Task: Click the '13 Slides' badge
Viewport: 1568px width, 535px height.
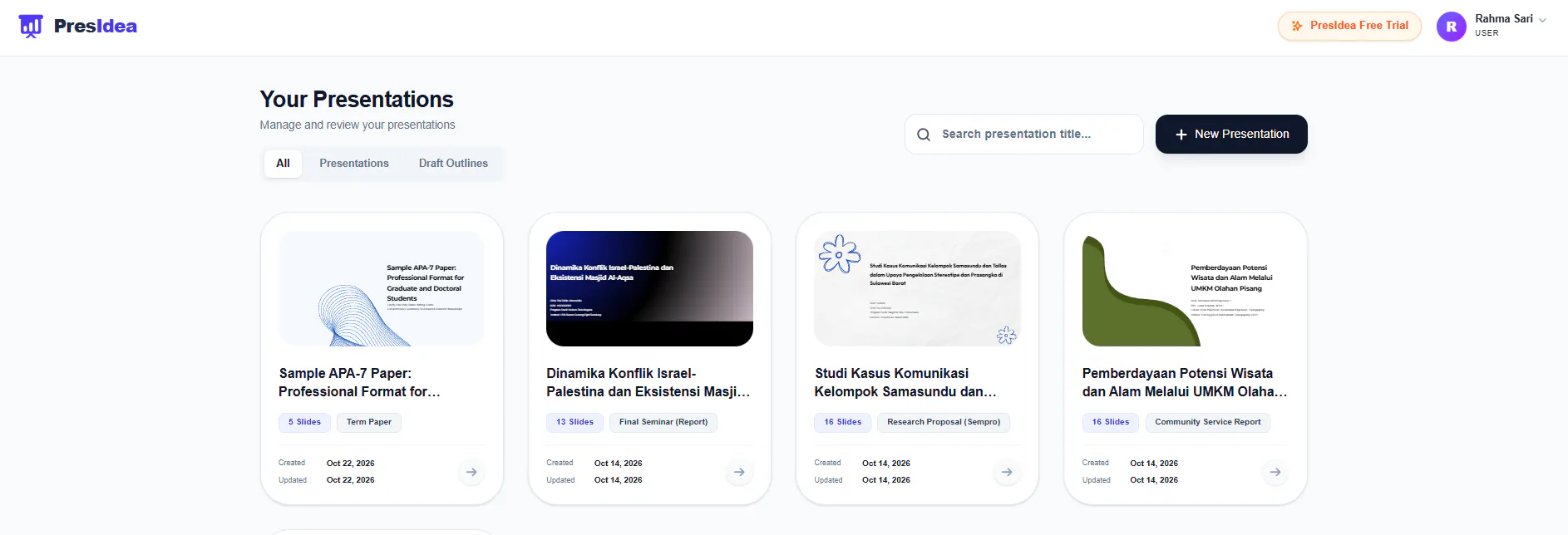Action: tap(575, 422)
